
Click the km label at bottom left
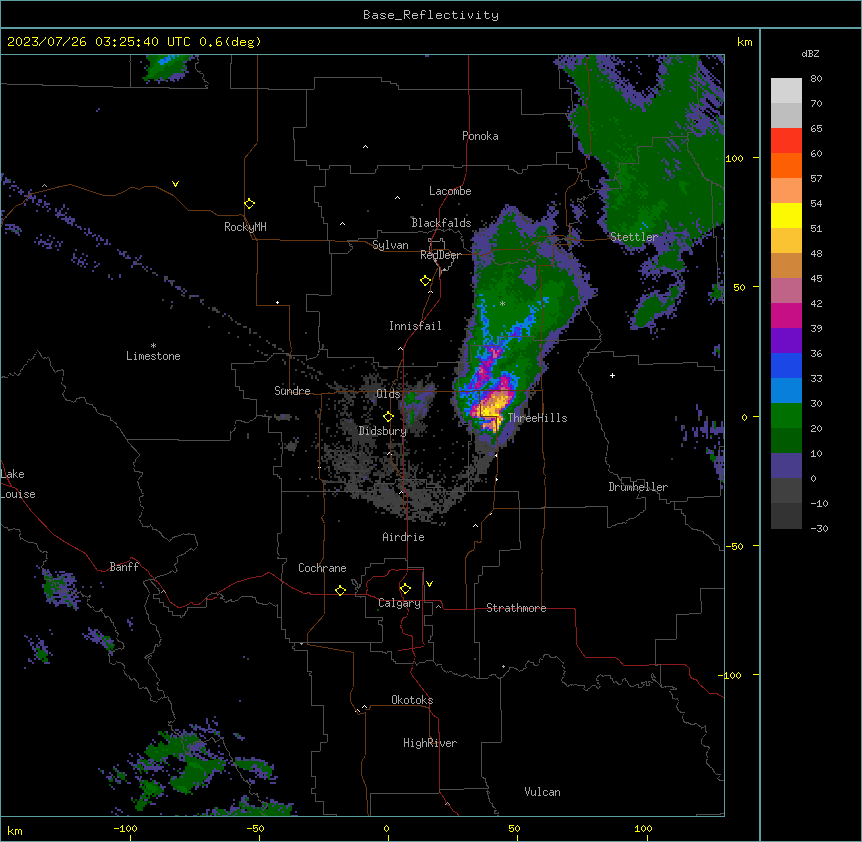click(x=15, y=830)
